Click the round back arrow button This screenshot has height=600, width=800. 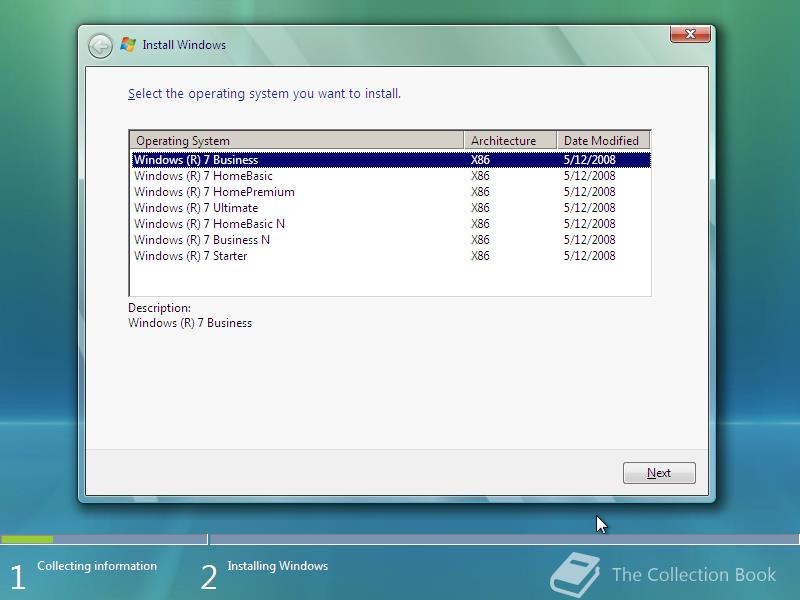pyautogui.click(x=101, y=46)
